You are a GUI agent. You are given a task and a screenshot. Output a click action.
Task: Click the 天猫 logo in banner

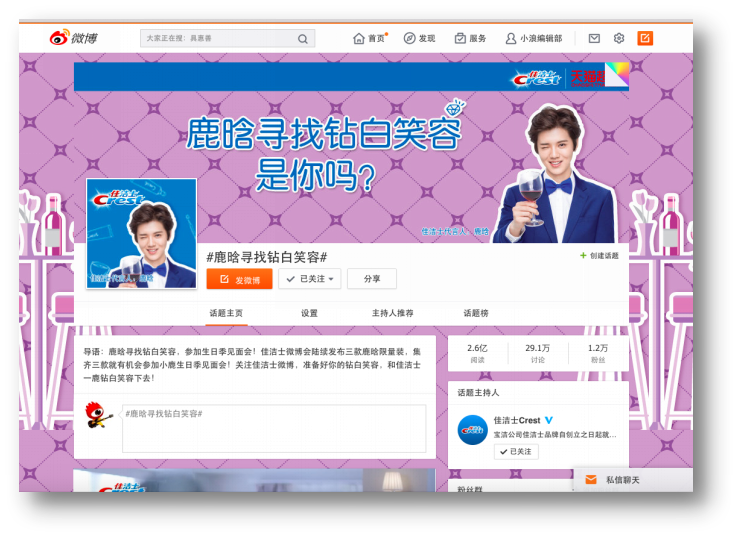click(587, 78)
